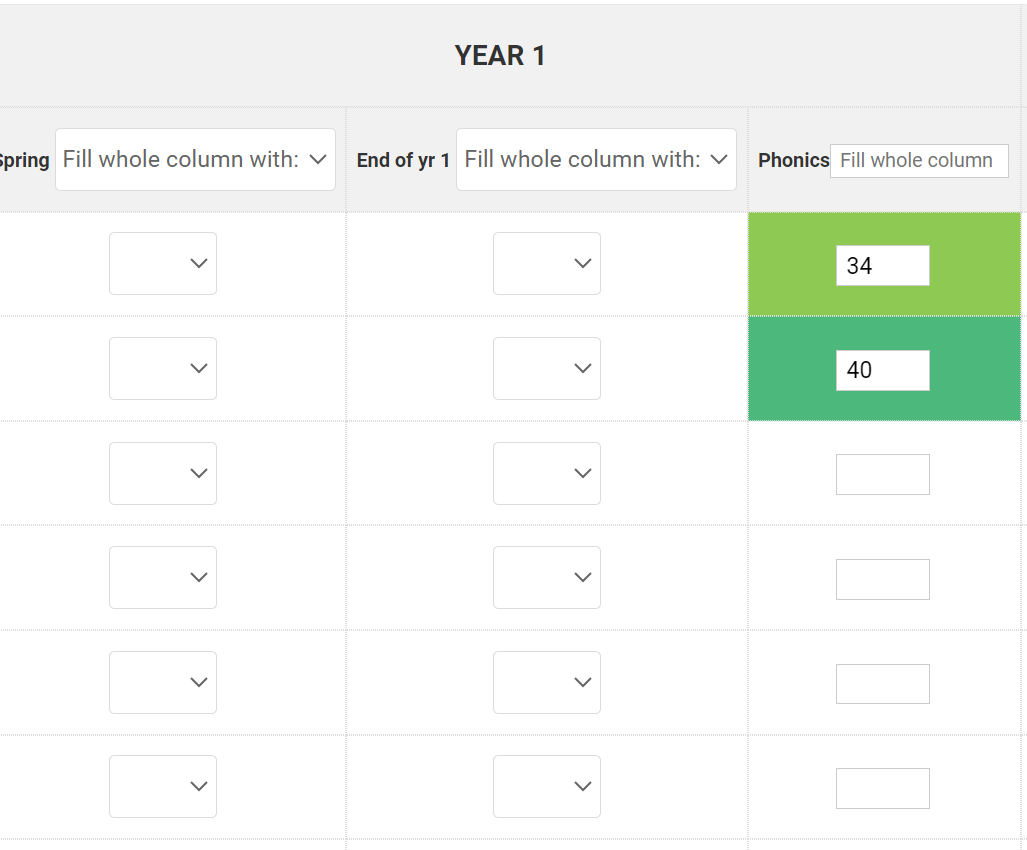Open the Spring 'Fill whole column with' dropdown
The height and width of the screenshot is (850, 1027).
point(194,159)
